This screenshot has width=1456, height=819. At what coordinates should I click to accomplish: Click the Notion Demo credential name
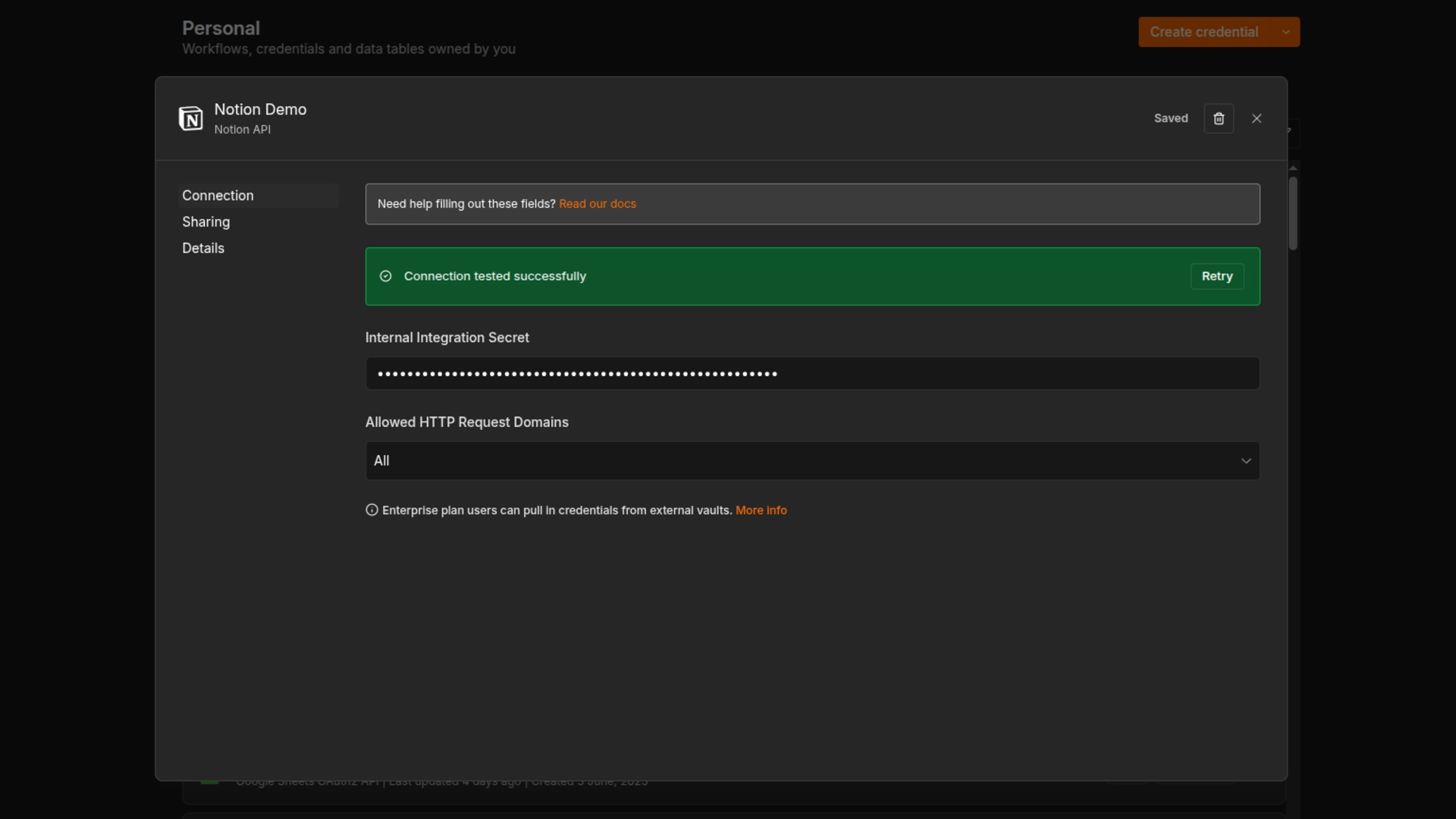coord(260,109)
